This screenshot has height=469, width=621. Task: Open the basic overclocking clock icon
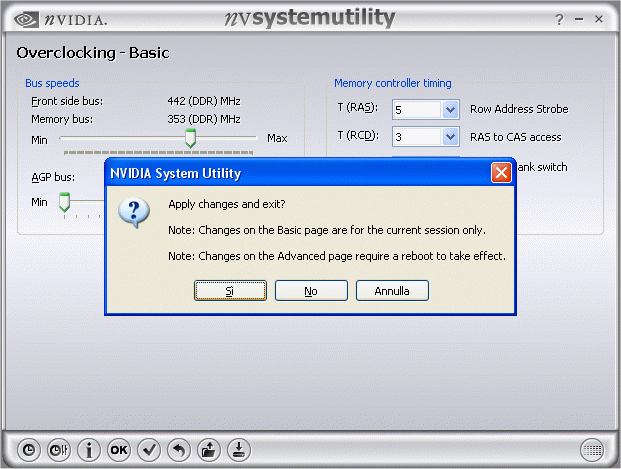29,450
